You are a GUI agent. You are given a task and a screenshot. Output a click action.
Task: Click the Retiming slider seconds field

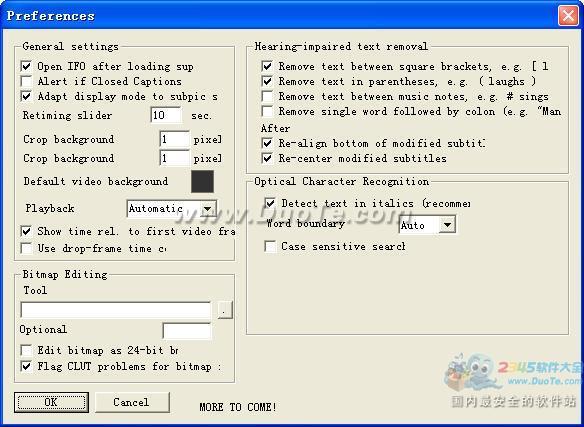point(166,115)
